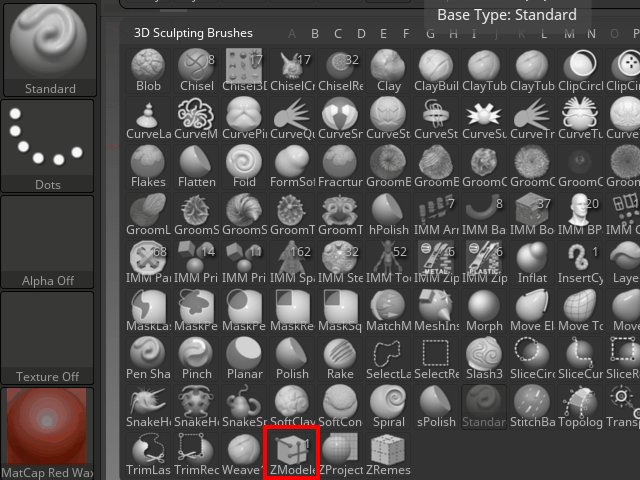Select the Flatten brush
The width and height of the screenshot is (640, 480).
tap(196, 167)
